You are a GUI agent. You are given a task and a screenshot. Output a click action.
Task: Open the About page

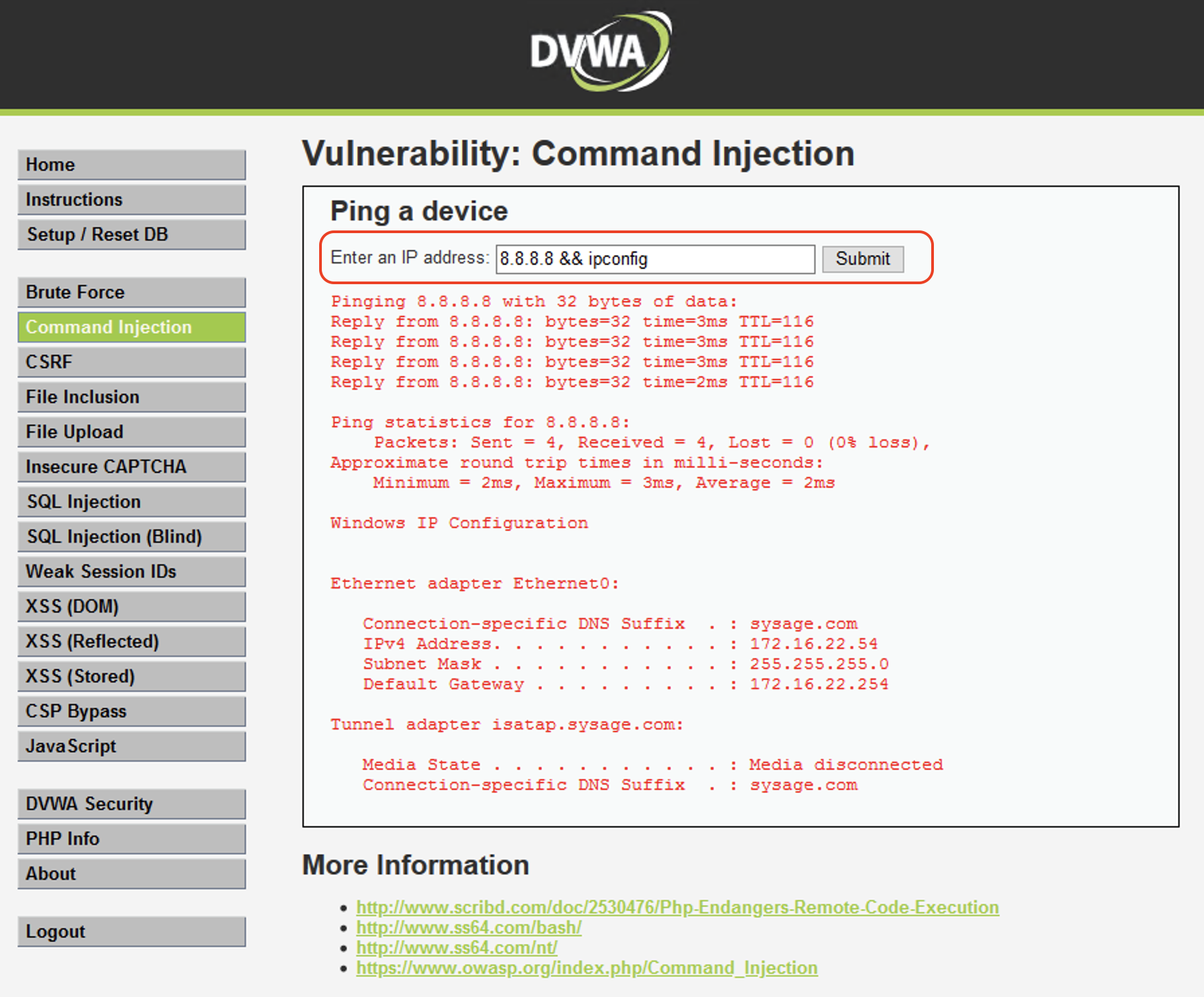point(132,874)
